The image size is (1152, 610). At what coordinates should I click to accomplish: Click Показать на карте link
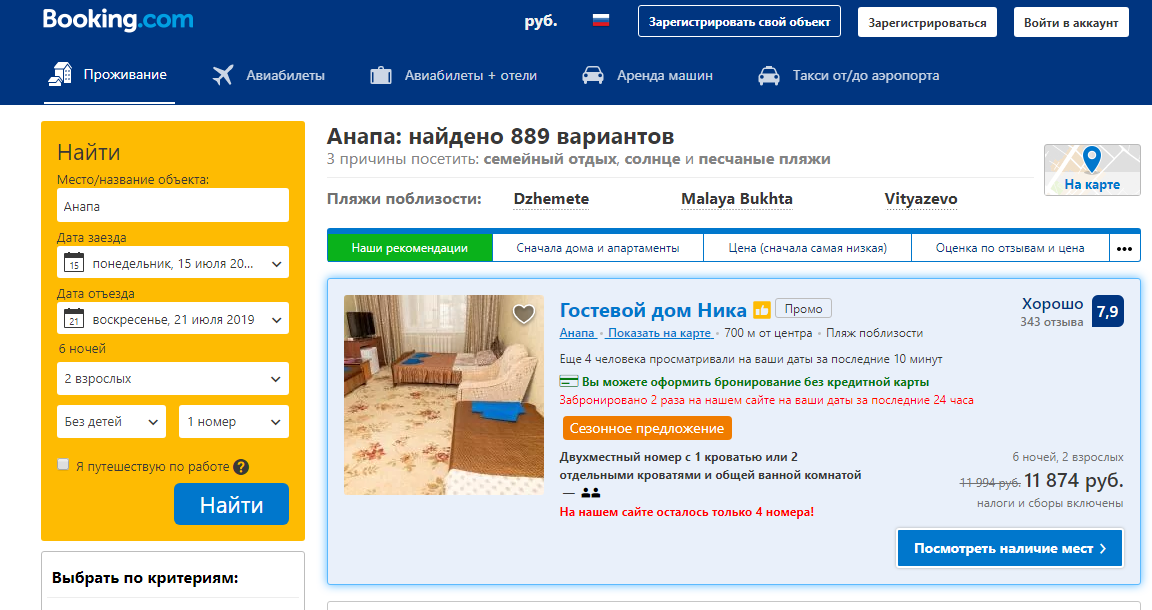tap(659, 333)
